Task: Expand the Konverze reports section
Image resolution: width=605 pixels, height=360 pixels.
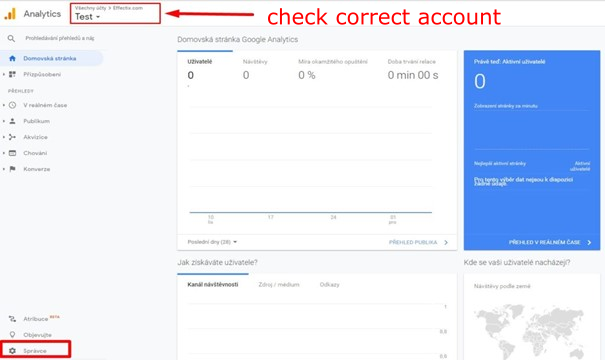Action: coord(4,169)
